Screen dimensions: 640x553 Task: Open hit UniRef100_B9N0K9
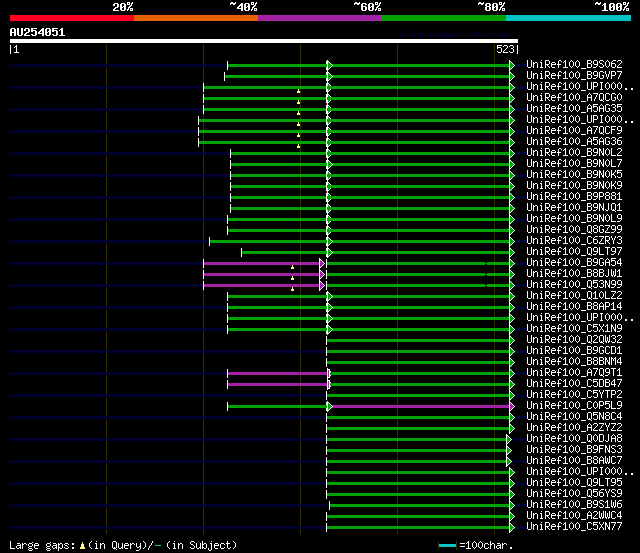click(x=574, y=186)
